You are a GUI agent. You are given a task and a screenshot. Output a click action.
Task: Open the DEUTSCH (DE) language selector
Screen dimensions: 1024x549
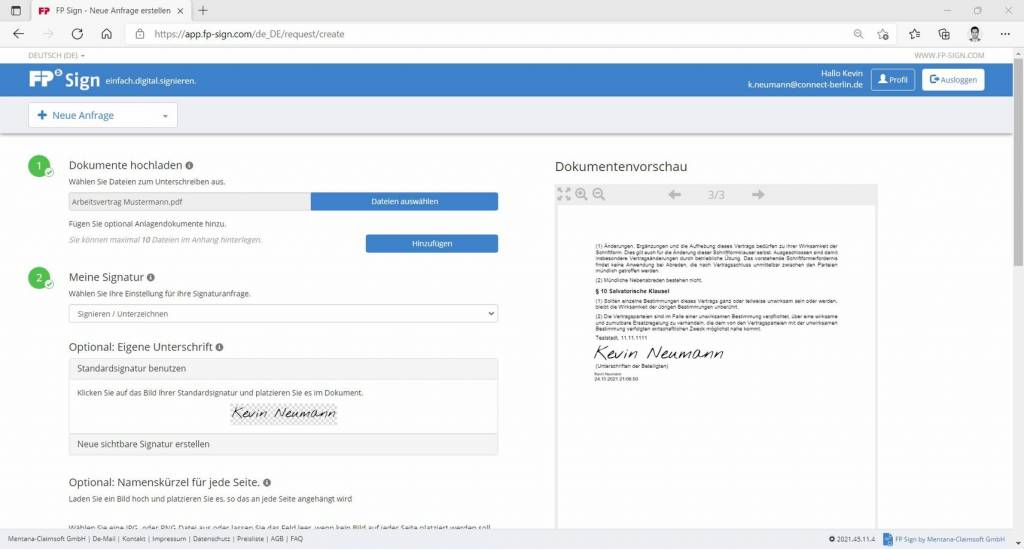click(56, 55)
